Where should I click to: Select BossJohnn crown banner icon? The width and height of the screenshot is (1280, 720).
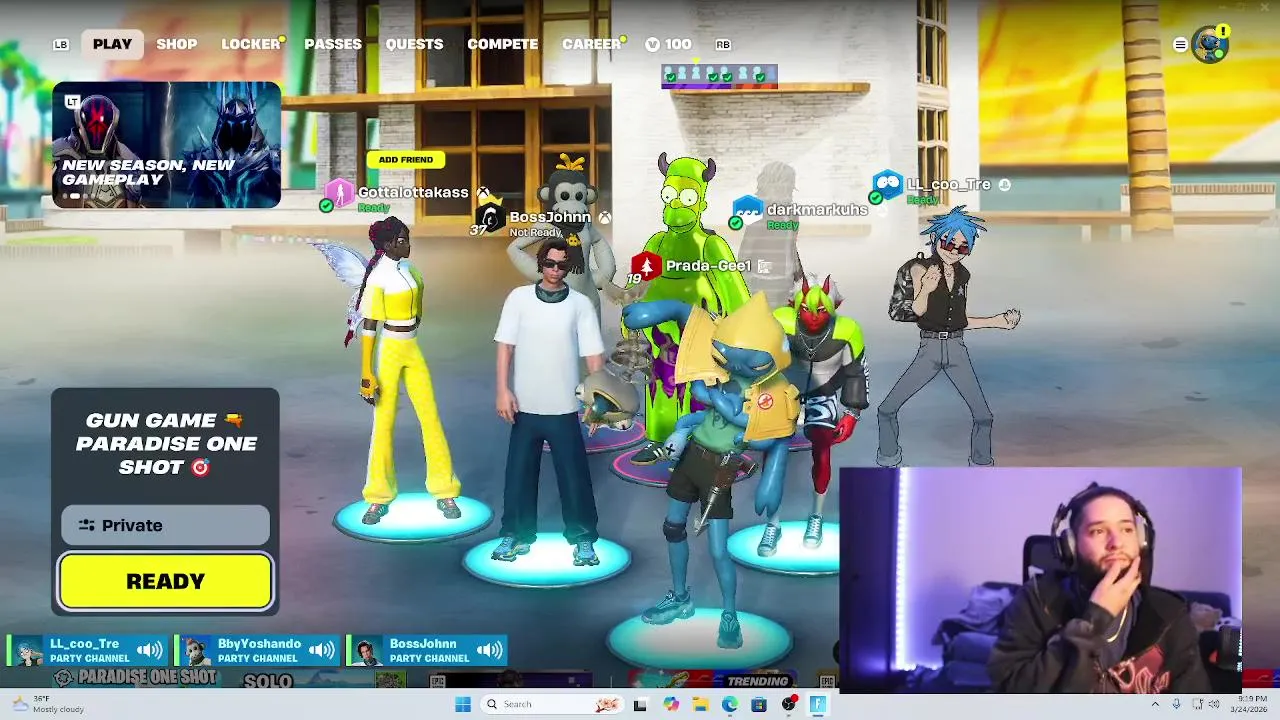click(489, 214)
